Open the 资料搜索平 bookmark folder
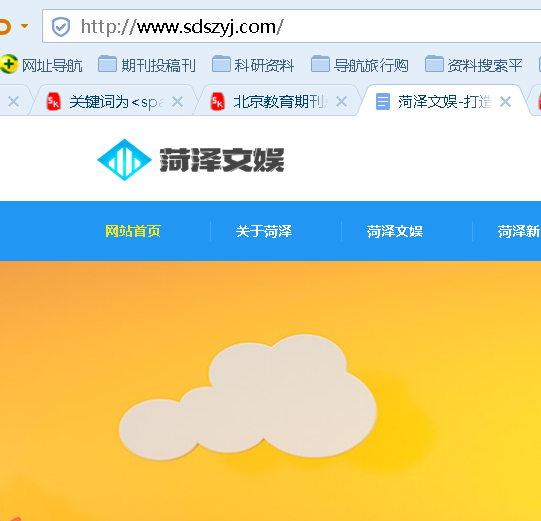 tap(473, 65)
